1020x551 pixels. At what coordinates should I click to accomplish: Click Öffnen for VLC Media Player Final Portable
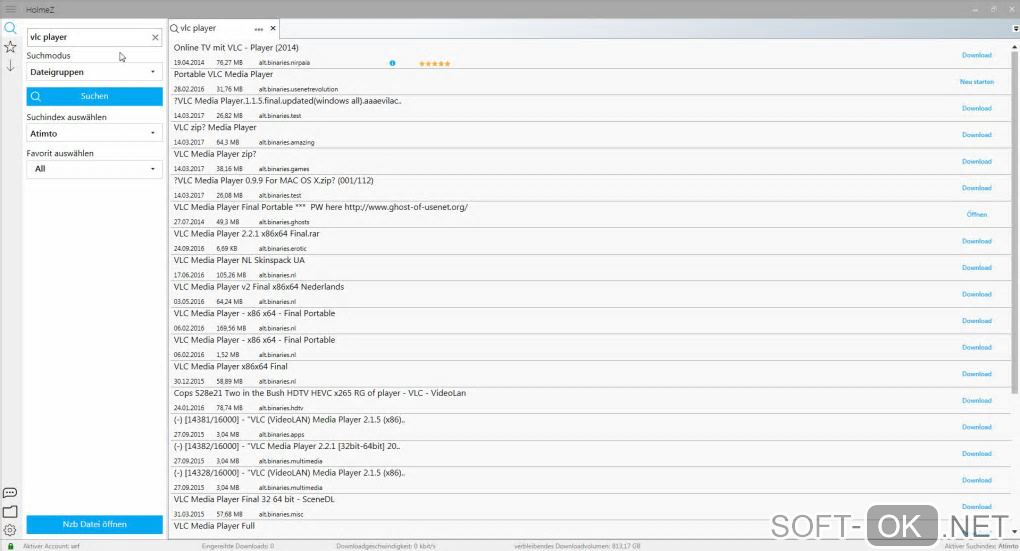[x=976, y=215]
